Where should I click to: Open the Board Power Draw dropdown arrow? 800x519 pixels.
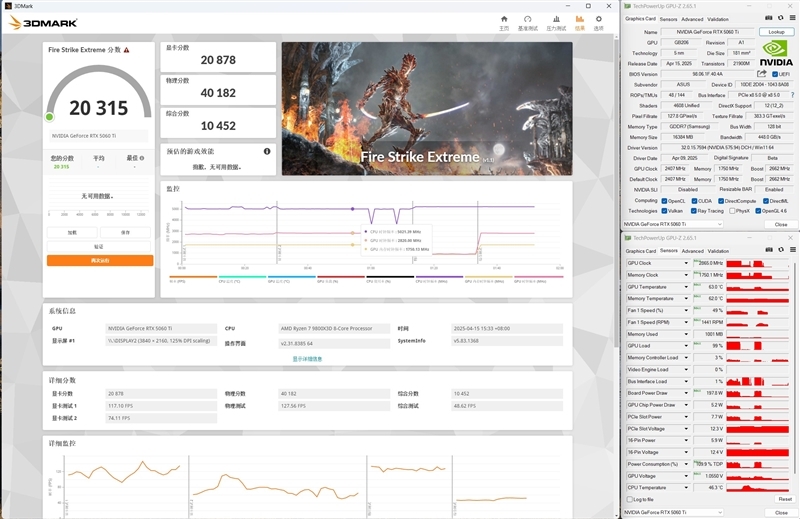point(686,393)
